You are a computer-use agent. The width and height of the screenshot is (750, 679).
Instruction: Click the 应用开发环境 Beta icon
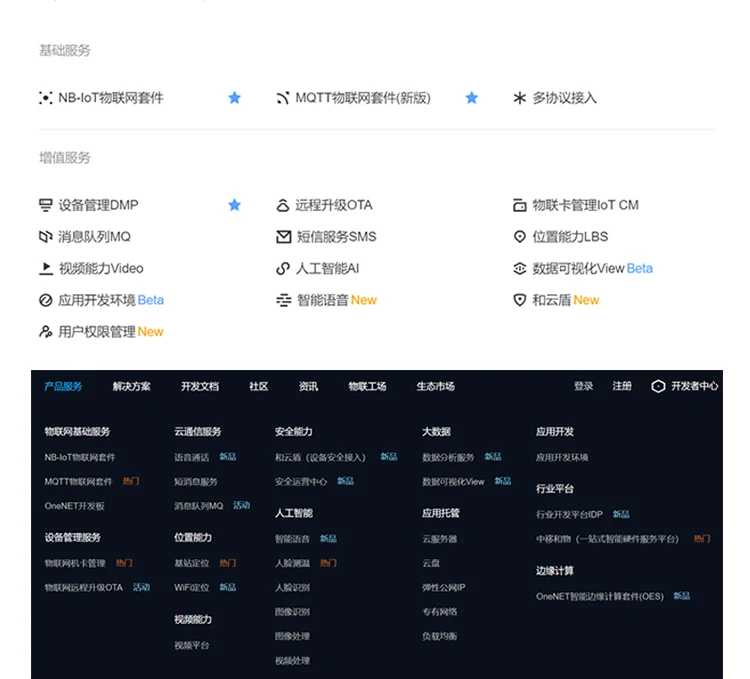tap(45, 300)
